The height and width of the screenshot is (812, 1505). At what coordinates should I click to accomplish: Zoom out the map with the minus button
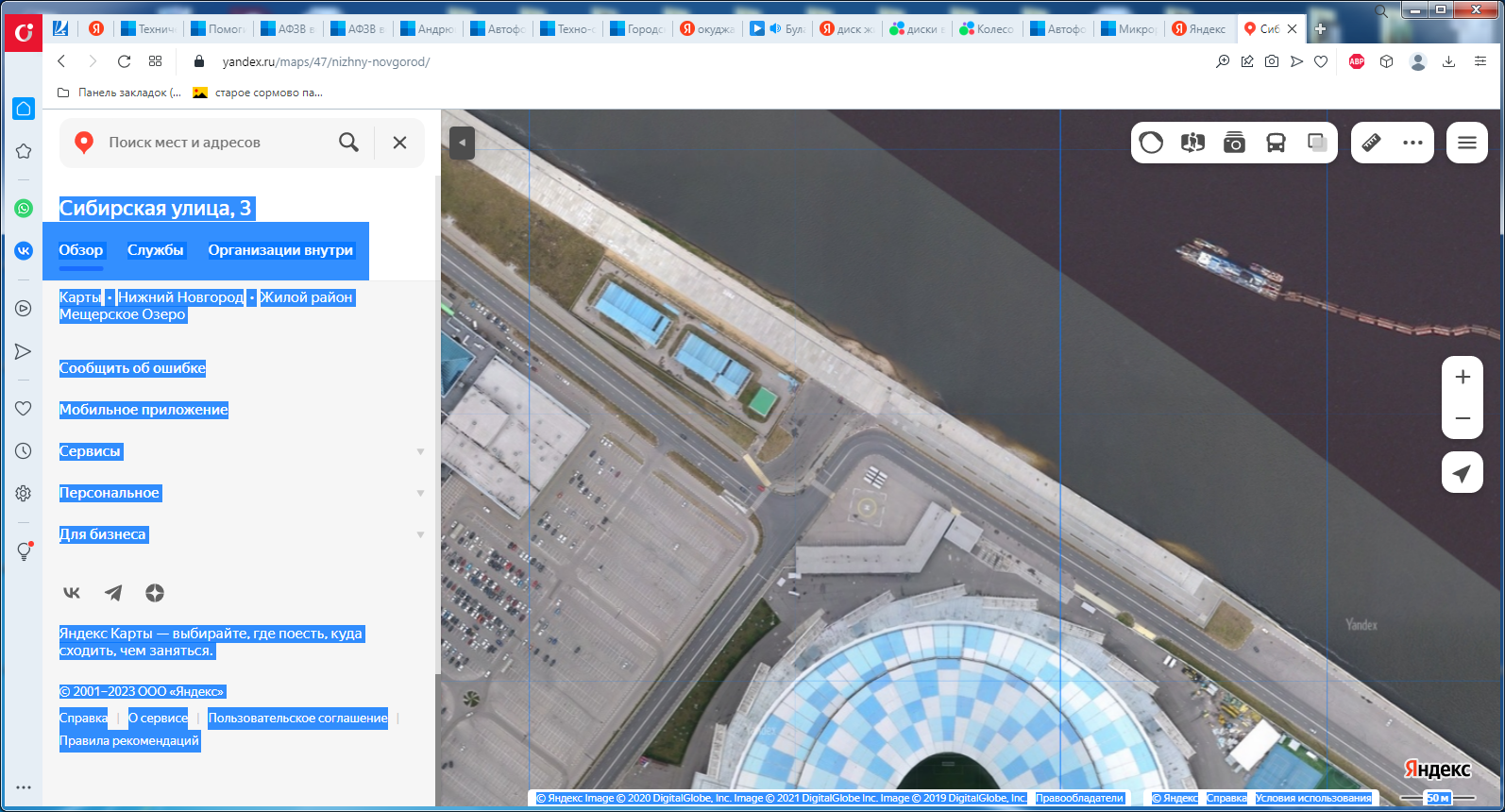click(1463, 418)
